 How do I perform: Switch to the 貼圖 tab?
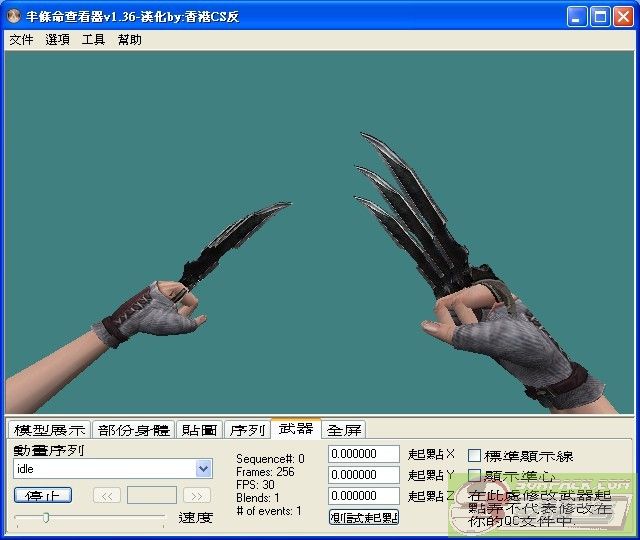point(199,429)
